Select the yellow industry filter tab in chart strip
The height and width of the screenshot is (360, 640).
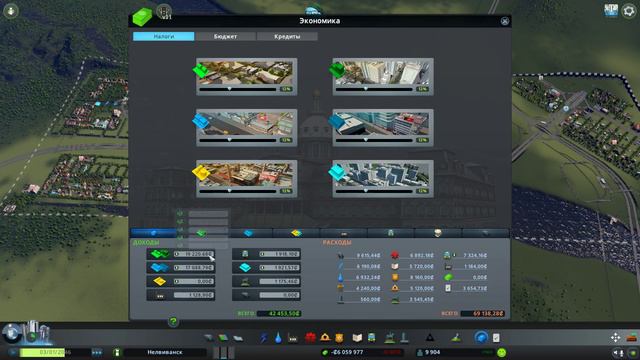tap(296, 233)
